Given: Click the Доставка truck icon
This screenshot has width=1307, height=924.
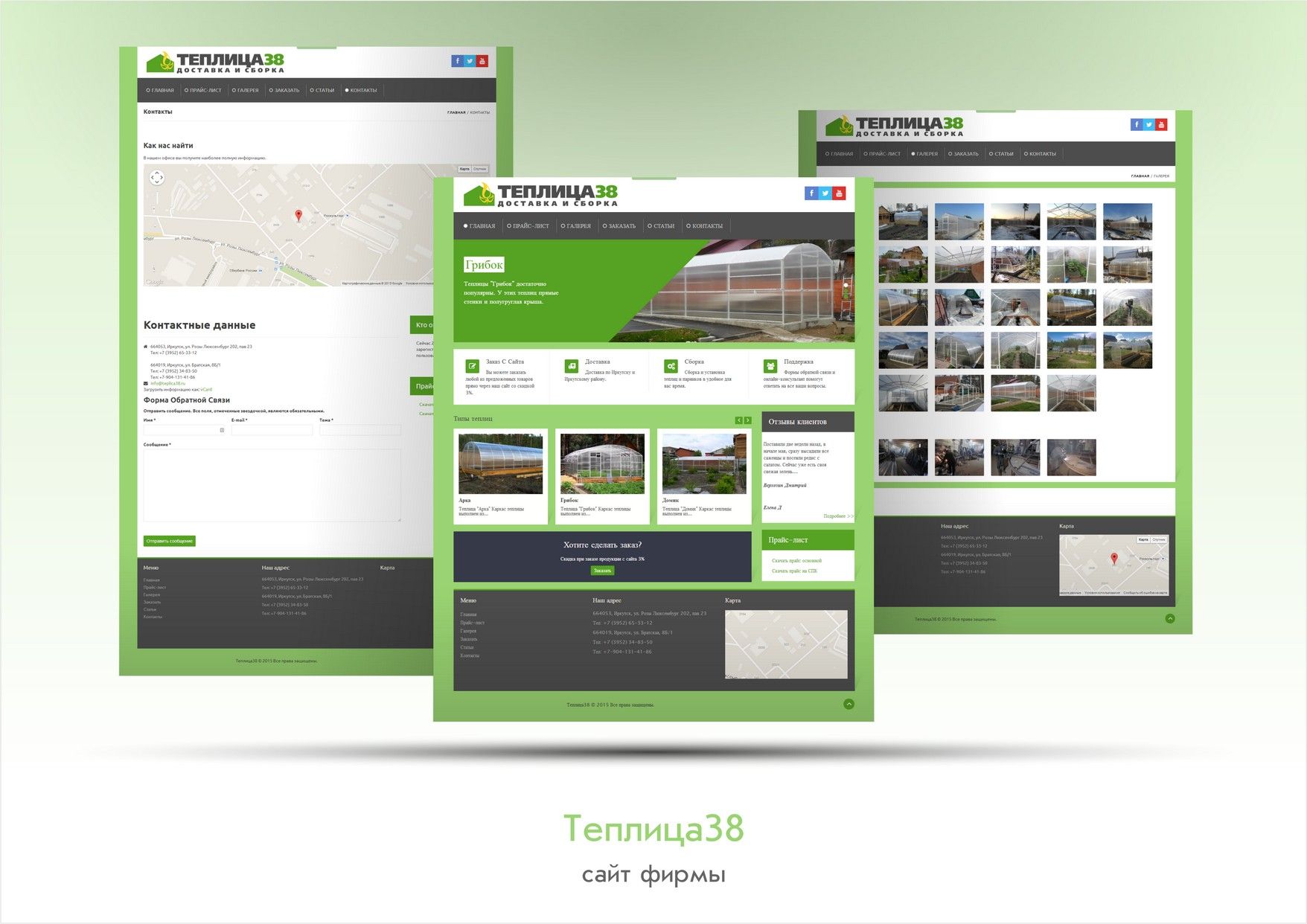Looking at the screenshot, I should [x=572, y=366].
